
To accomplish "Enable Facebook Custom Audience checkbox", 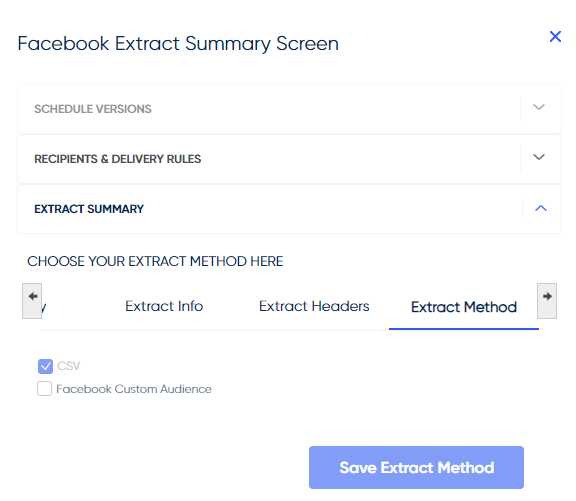I will pos(44,389).
